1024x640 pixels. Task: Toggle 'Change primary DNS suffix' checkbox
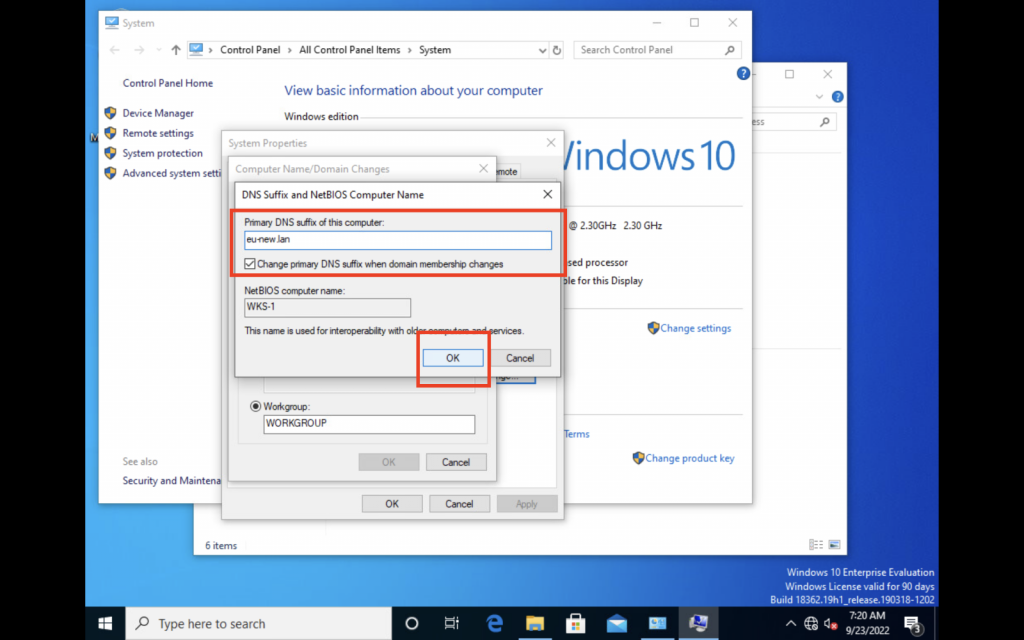(251, 264)
